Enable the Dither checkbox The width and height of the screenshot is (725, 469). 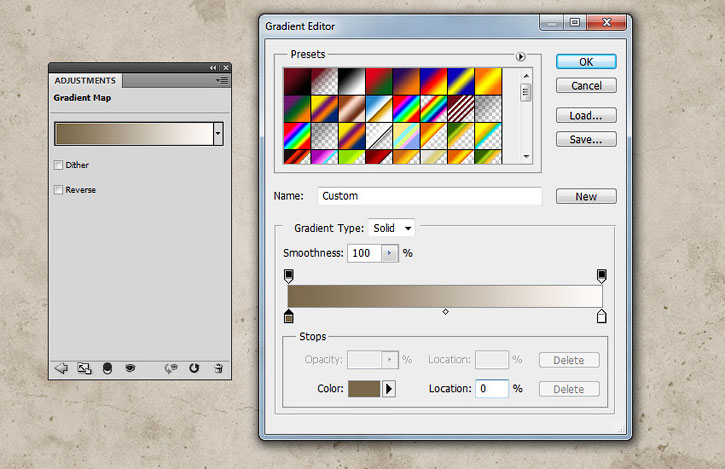click(x=58, y=165)
